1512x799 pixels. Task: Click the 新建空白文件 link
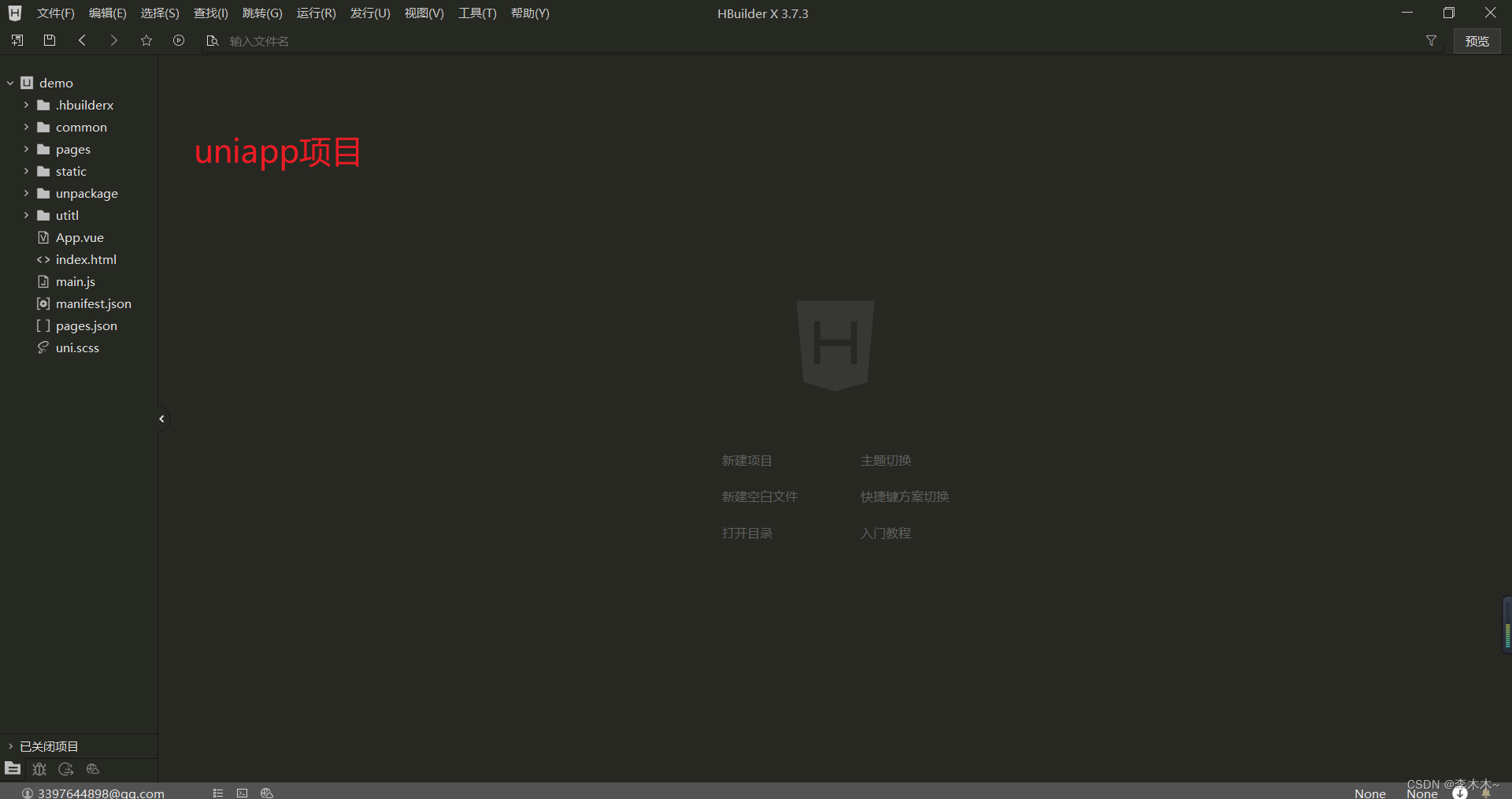click(x=759, y=496)
